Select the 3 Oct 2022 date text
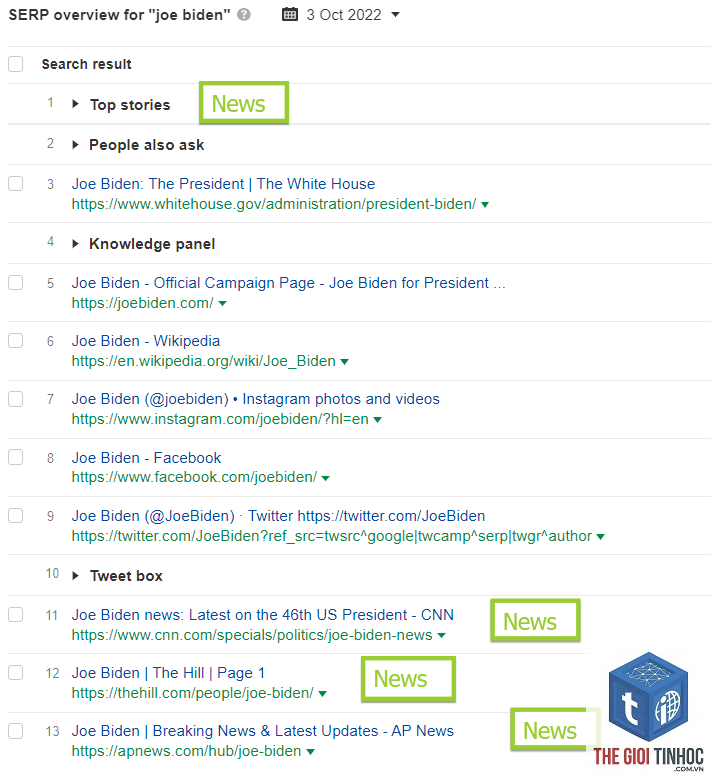 (x=344, y=15)
